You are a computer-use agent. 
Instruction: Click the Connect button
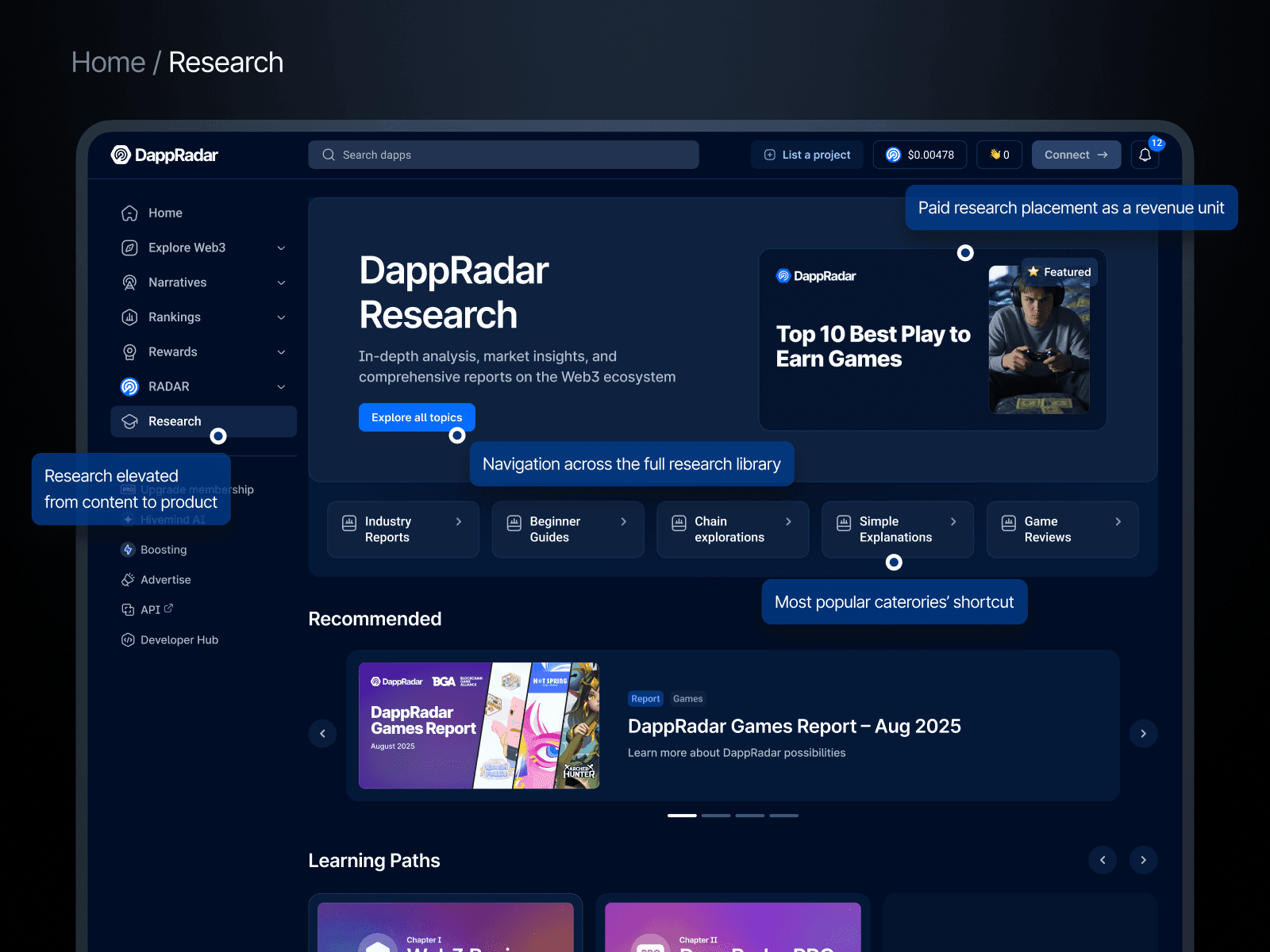tap(1076, 155)
